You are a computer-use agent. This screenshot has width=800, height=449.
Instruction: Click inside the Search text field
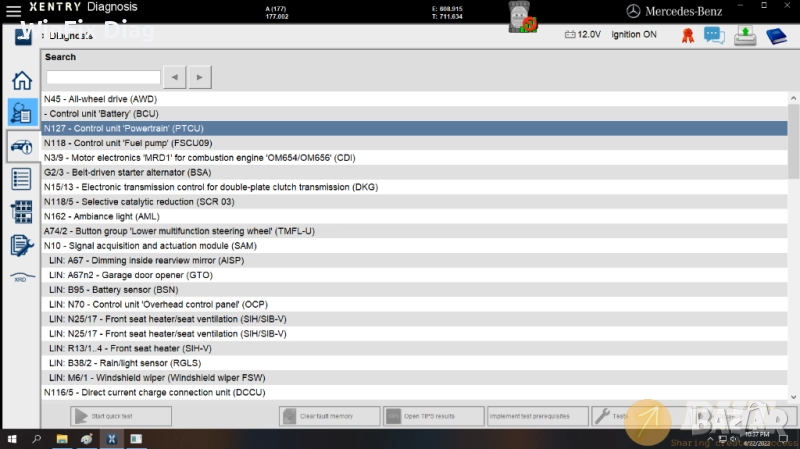103,77
